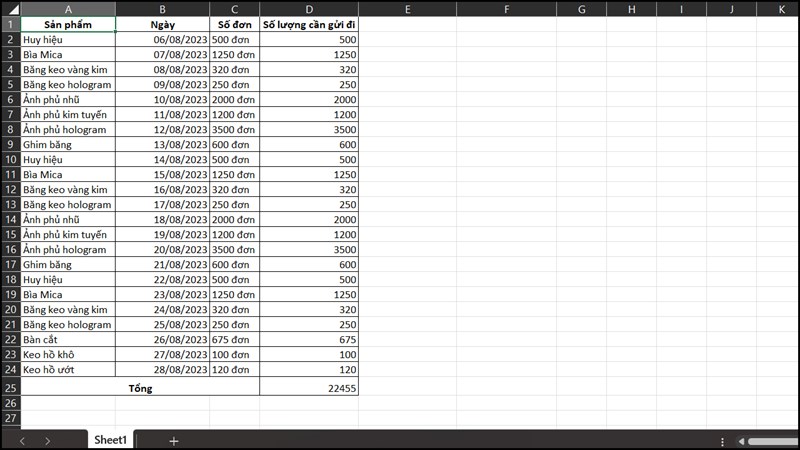
Task: Select cell with date 20/08/2023
Action: coord(162,249)
